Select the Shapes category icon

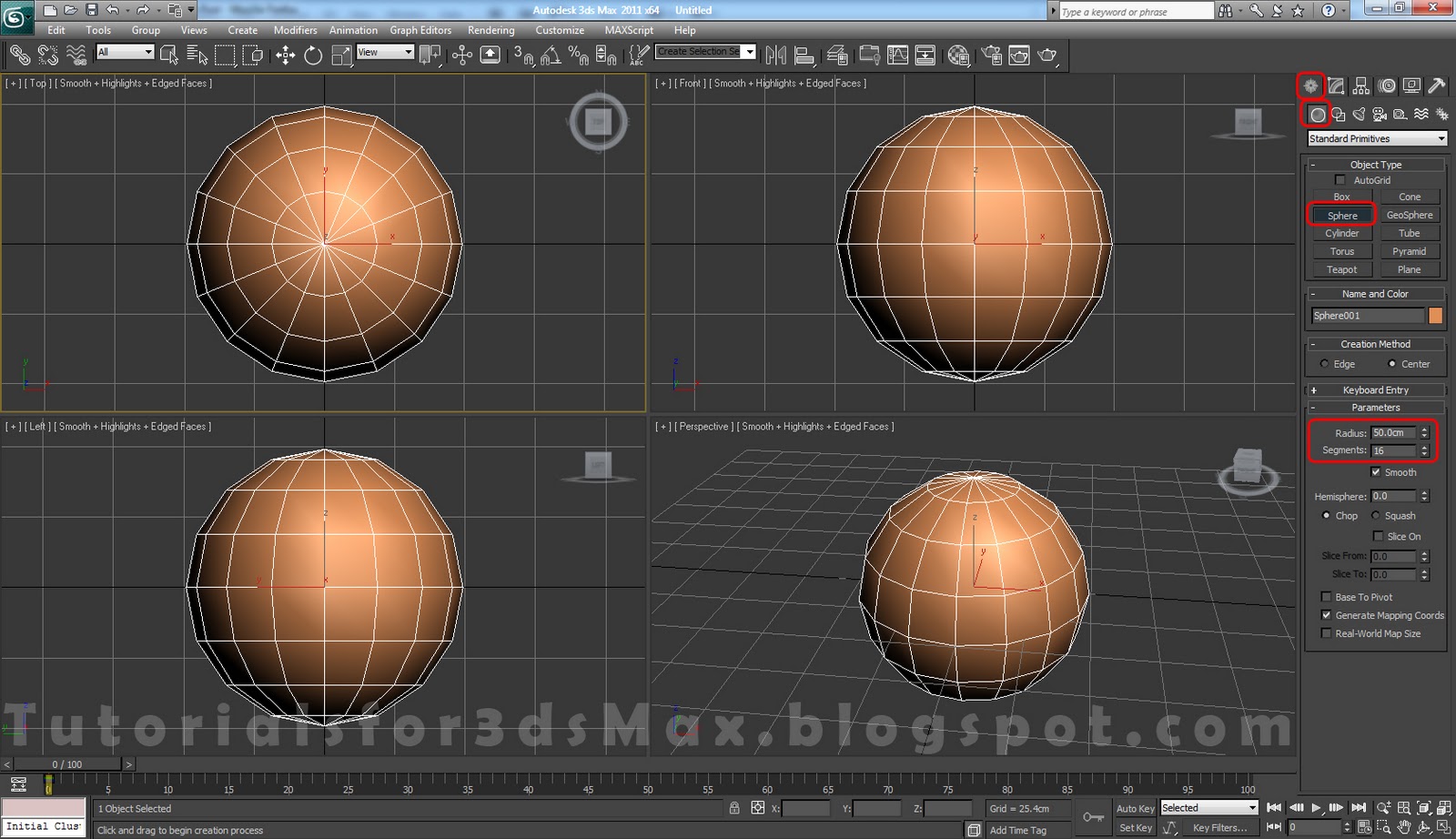tap(1339, 115)
